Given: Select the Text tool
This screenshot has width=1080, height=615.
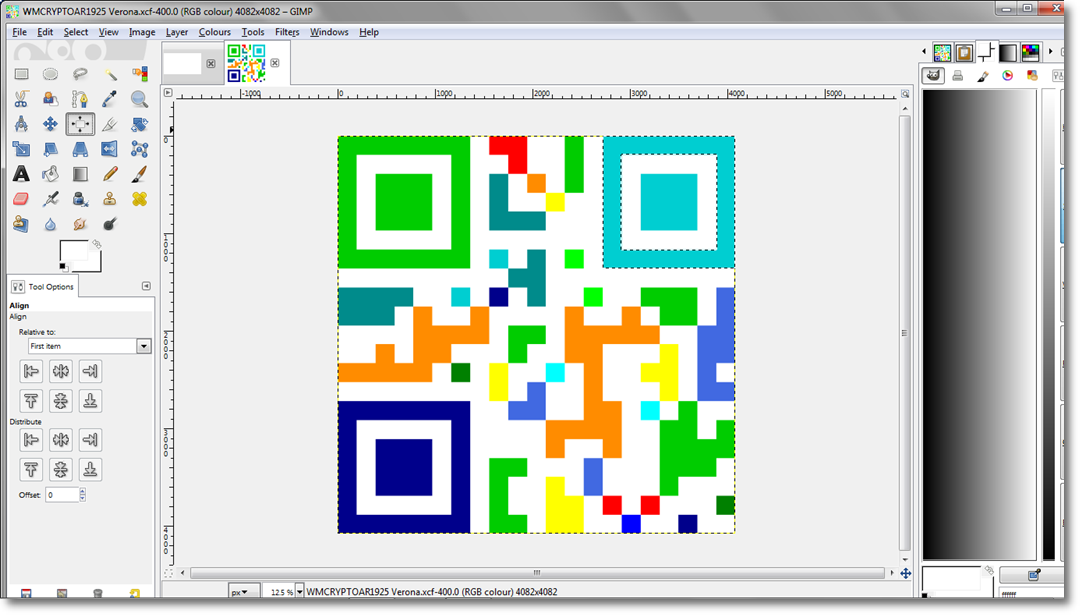Looking at the screenshot, I should pyautogui.click(x=21, y=174).
